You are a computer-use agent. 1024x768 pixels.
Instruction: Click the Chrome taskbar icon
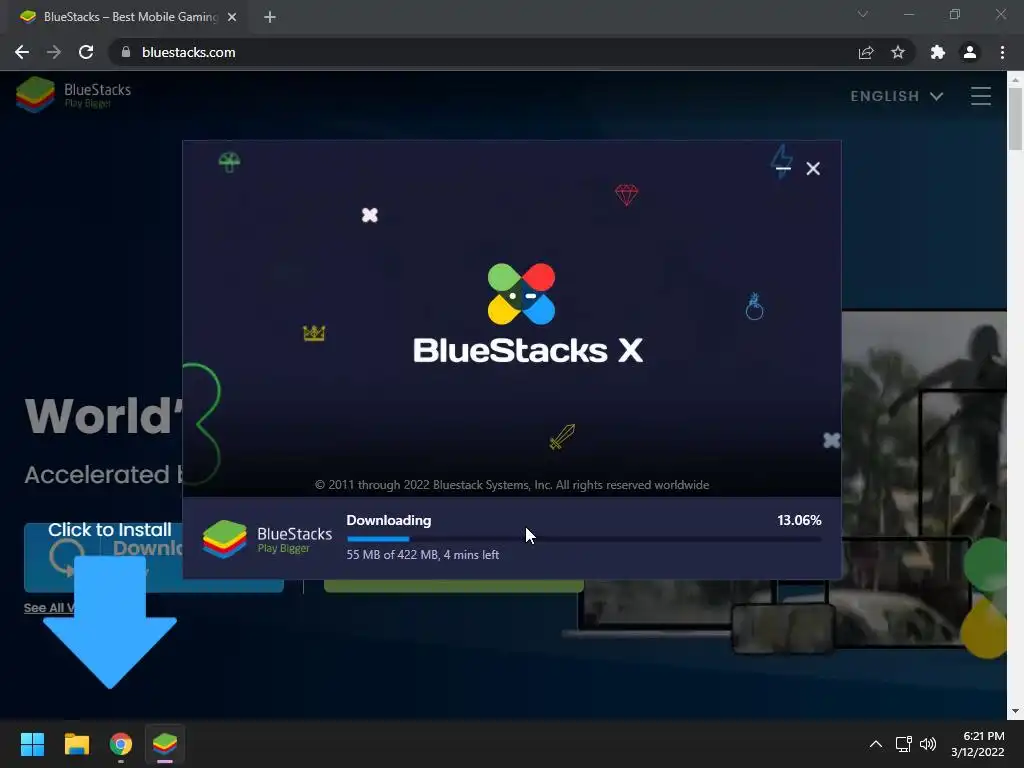(121, 744)
